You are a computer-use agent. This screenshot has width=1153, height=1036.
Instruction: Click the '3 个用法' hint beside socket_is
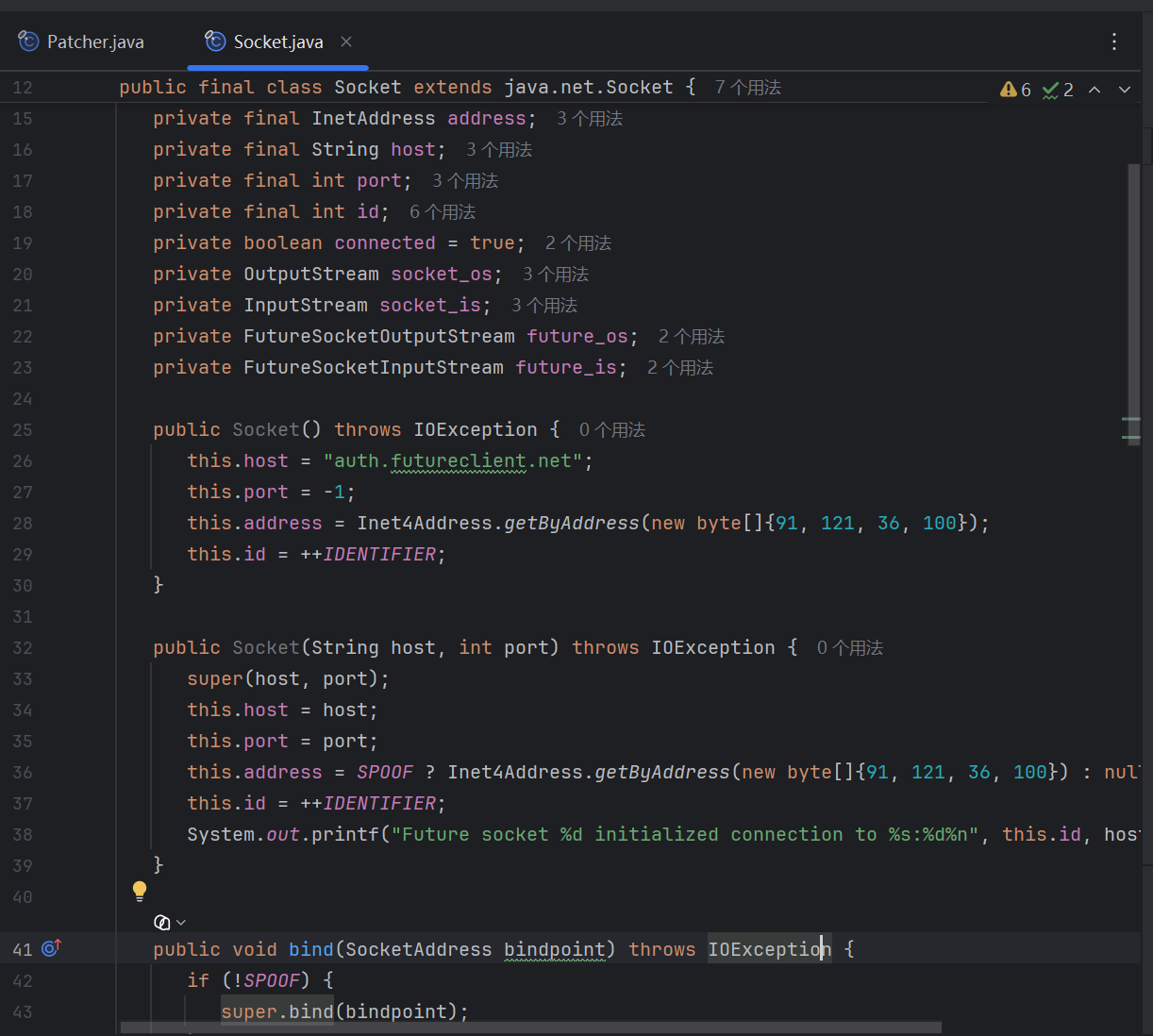tap(544, 306)
